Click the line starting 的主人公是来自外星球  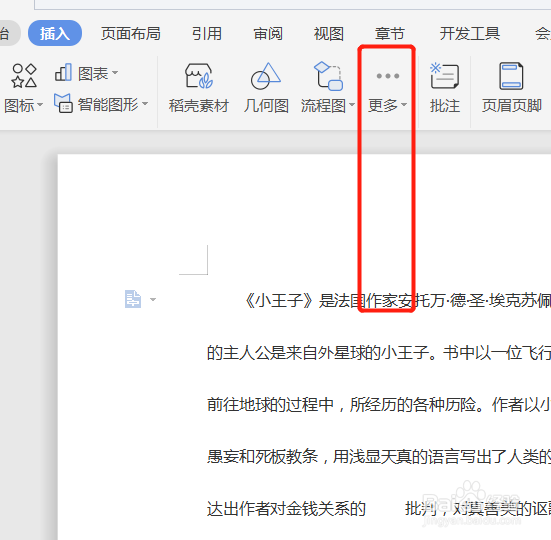point(379,353)
